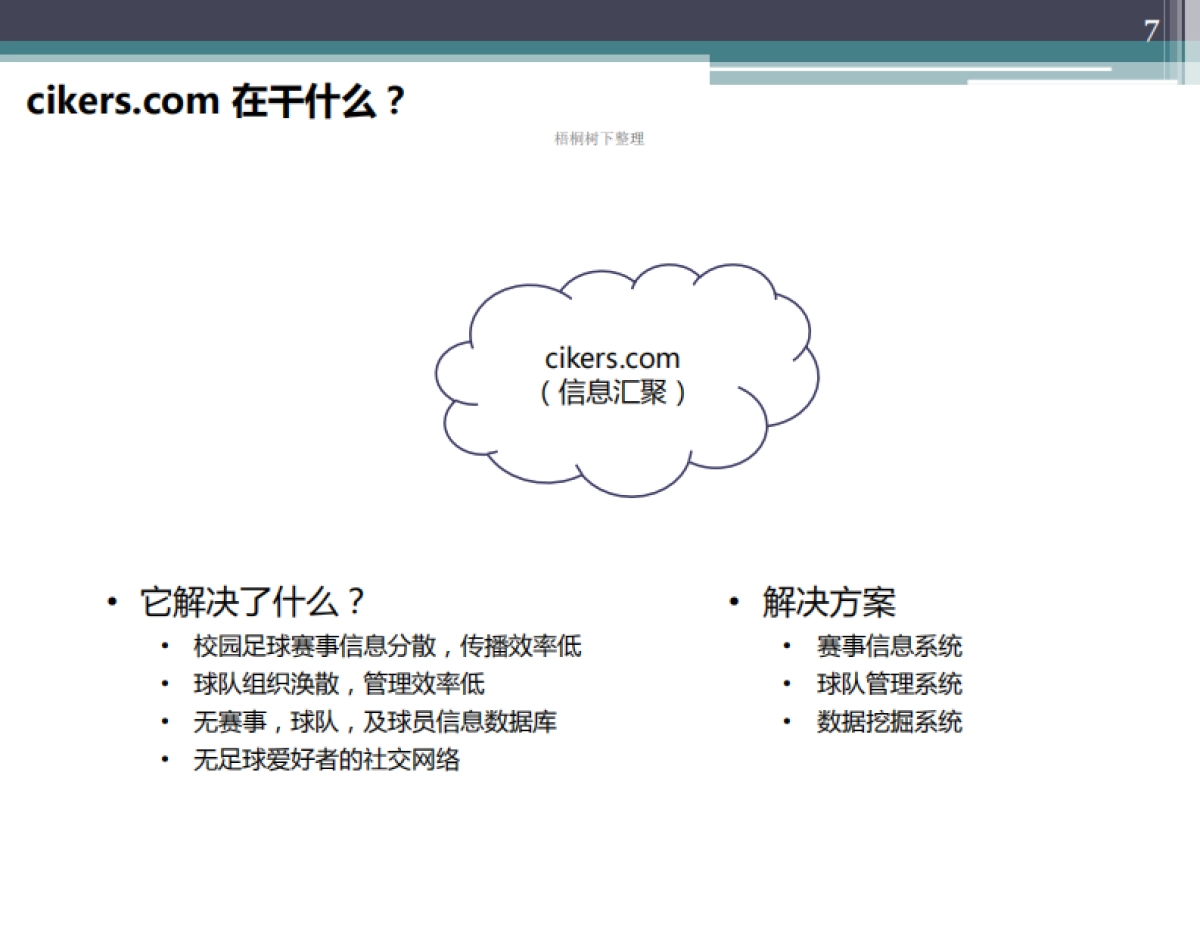1200x928 pixels.
Task: Select the cikers.com text inside the cloud
Action: 612,358
